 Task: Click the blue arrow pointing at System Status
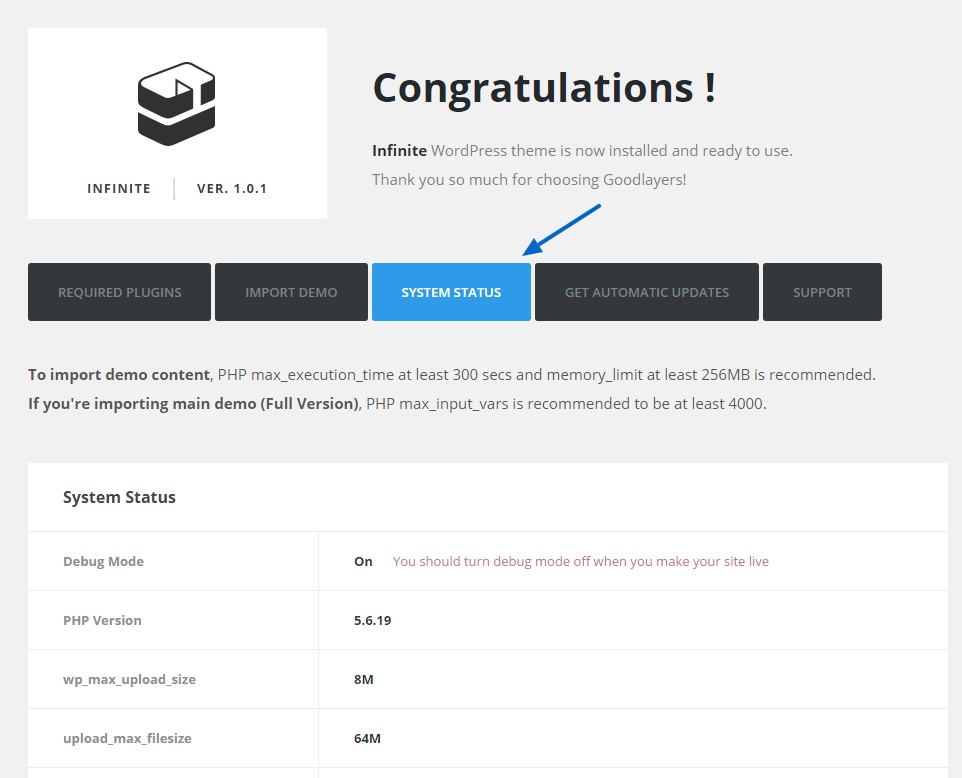tap(560, 230)
